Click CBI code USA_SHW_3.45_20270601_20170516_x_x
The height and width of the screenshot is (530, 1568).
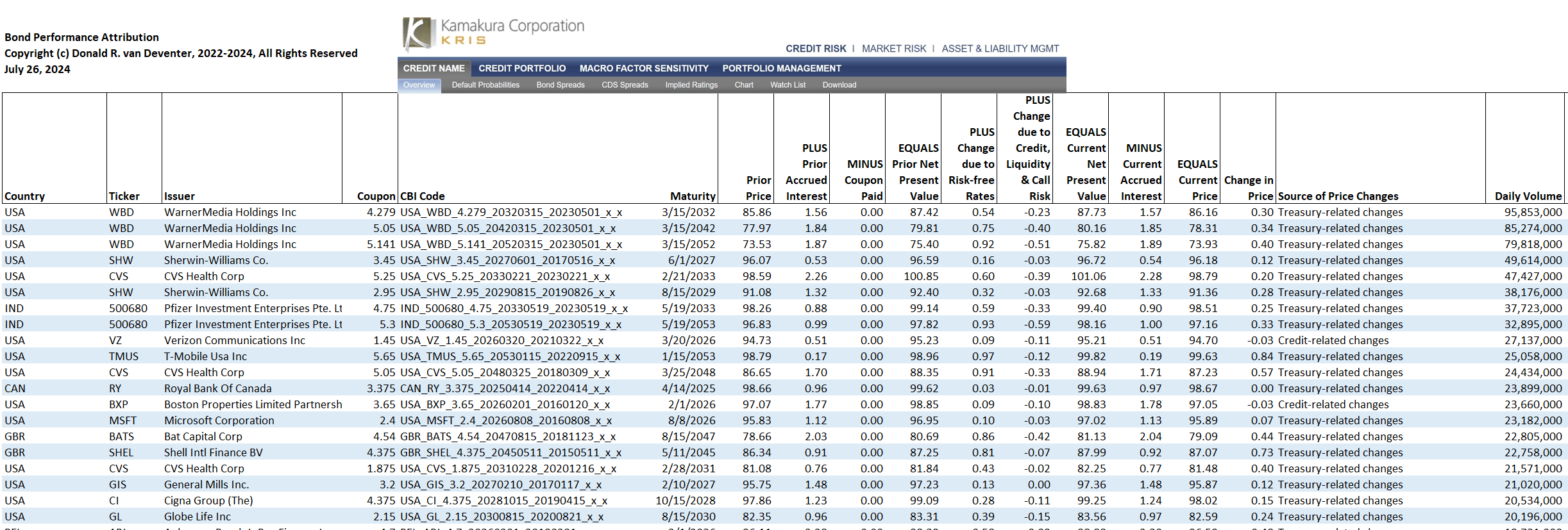point(508,260)
